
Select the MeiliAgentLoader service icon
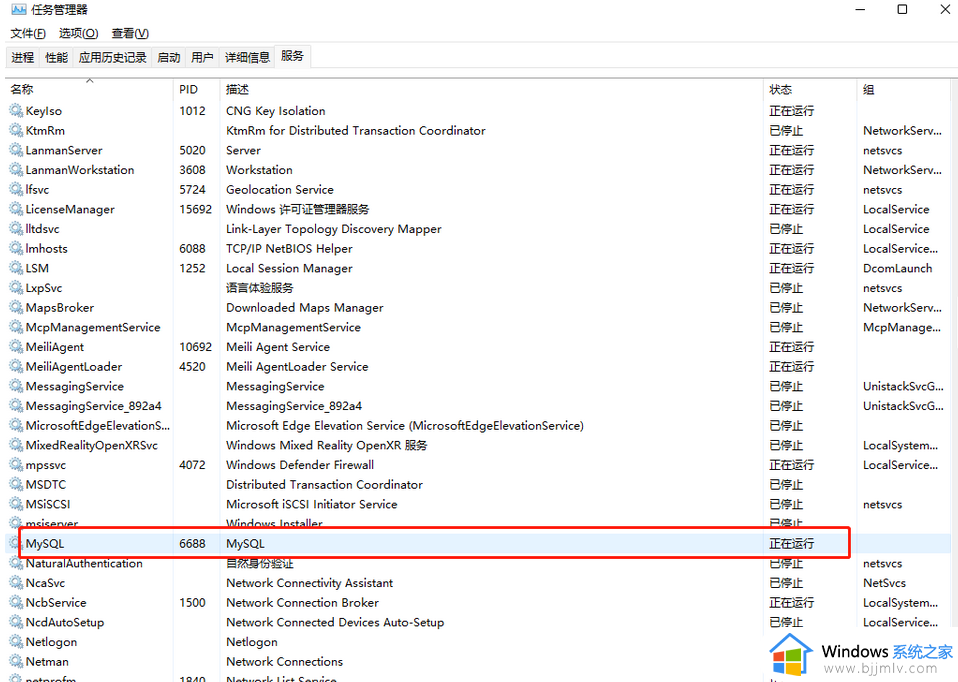tap(16, 366)
